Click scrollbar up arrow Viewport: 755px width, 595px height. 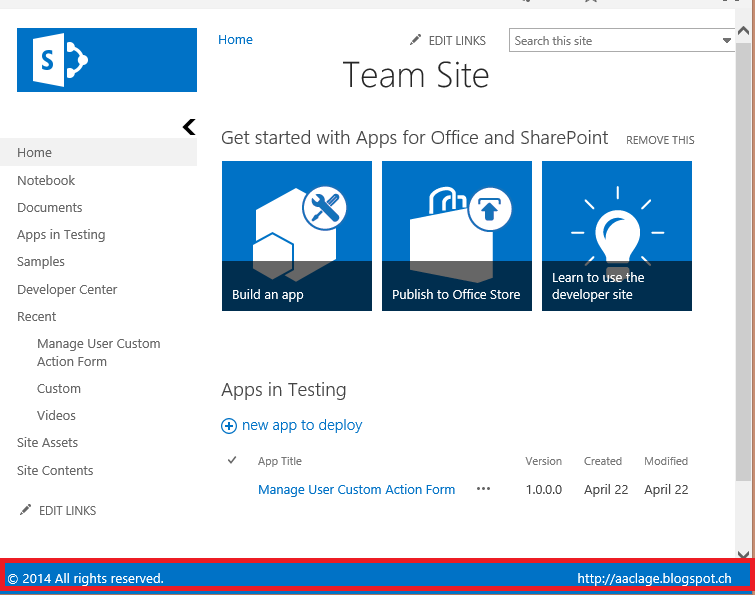click(x=743, y=31)
